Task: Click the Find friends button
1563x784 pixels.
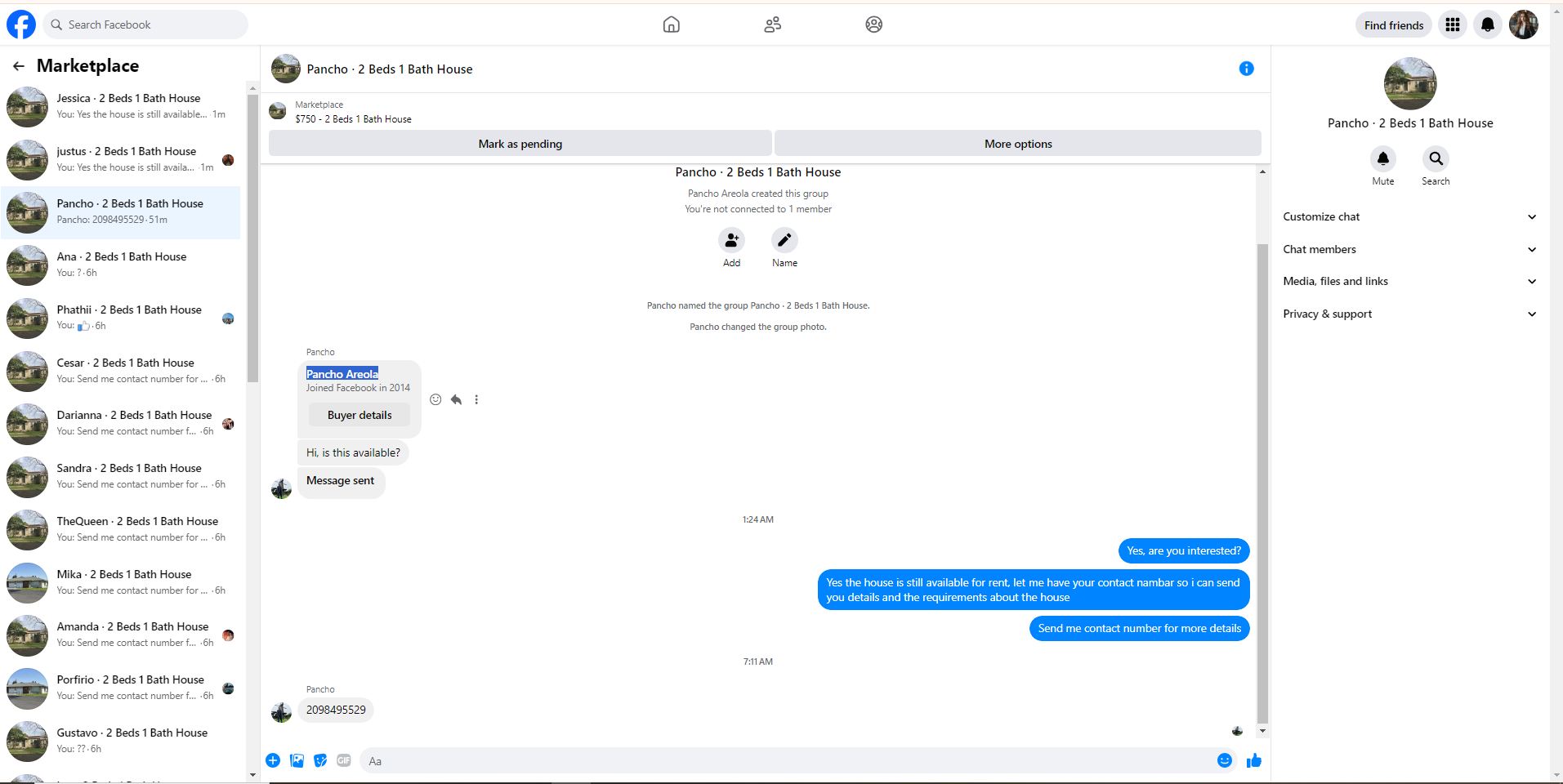Action: [1394, 25]
